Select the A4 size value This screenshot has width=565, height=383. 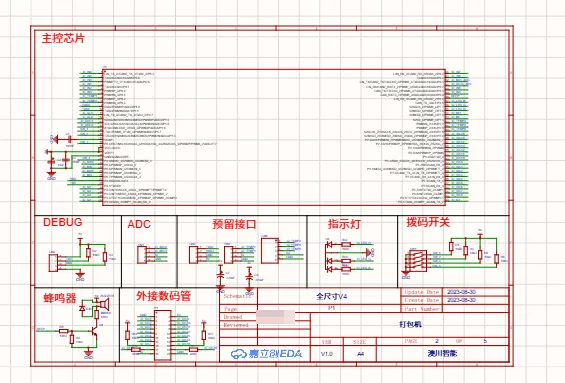coord(360,354)
